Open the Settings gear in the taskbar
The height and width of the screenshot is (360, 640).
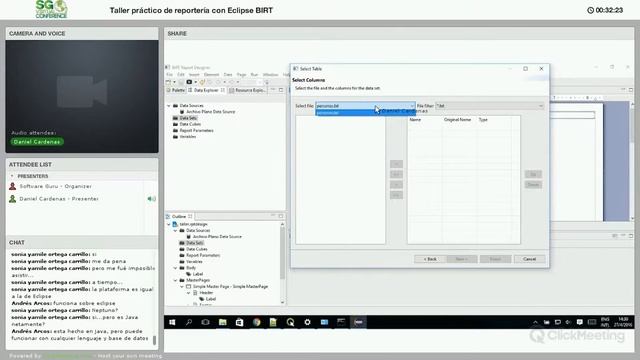[x=307, y=322]
